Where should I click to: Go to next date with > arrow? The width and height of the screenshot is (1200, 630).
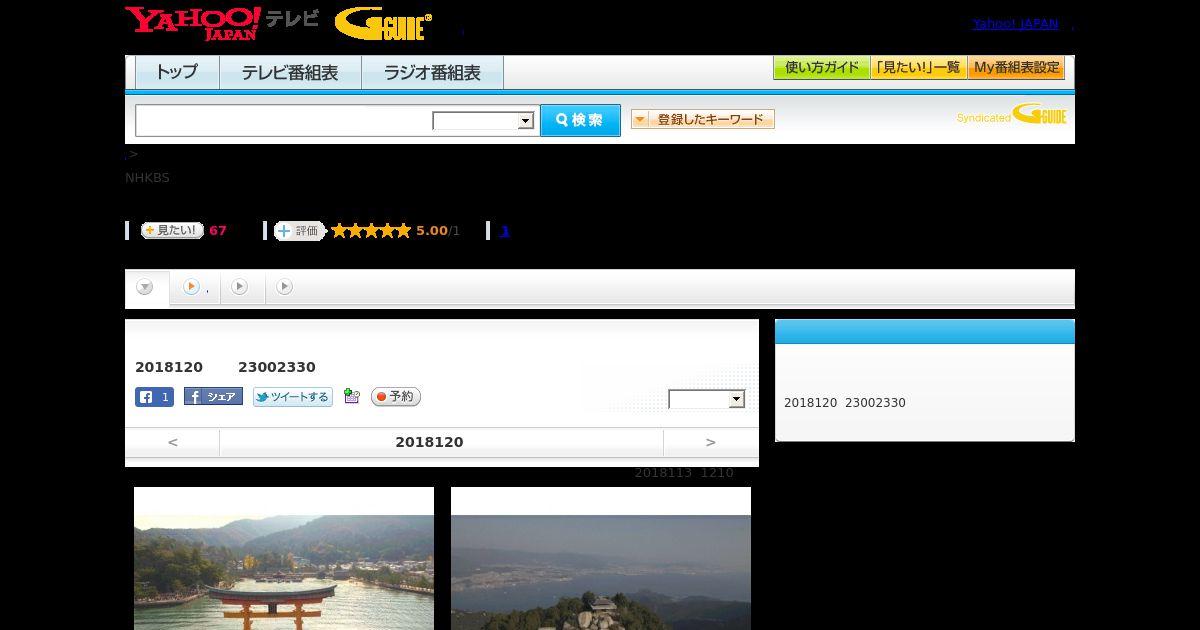(x=711, y=442)
